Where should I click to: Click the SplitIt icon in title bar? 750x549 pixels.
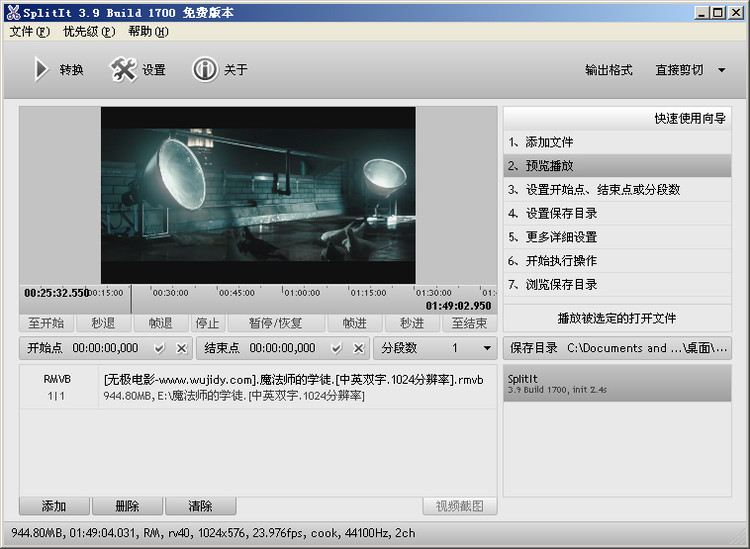click(13, 12)
